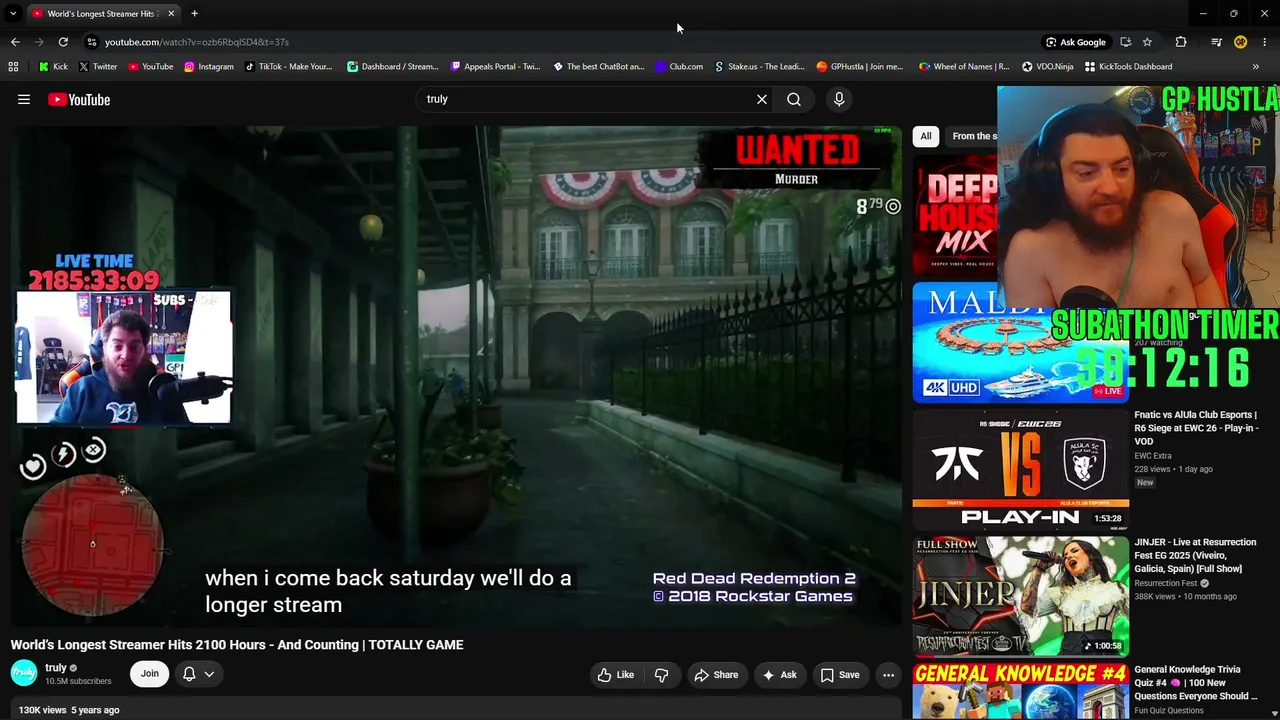
Task: Open the Instagram bookmark
Action: click(x=208, y=67)
